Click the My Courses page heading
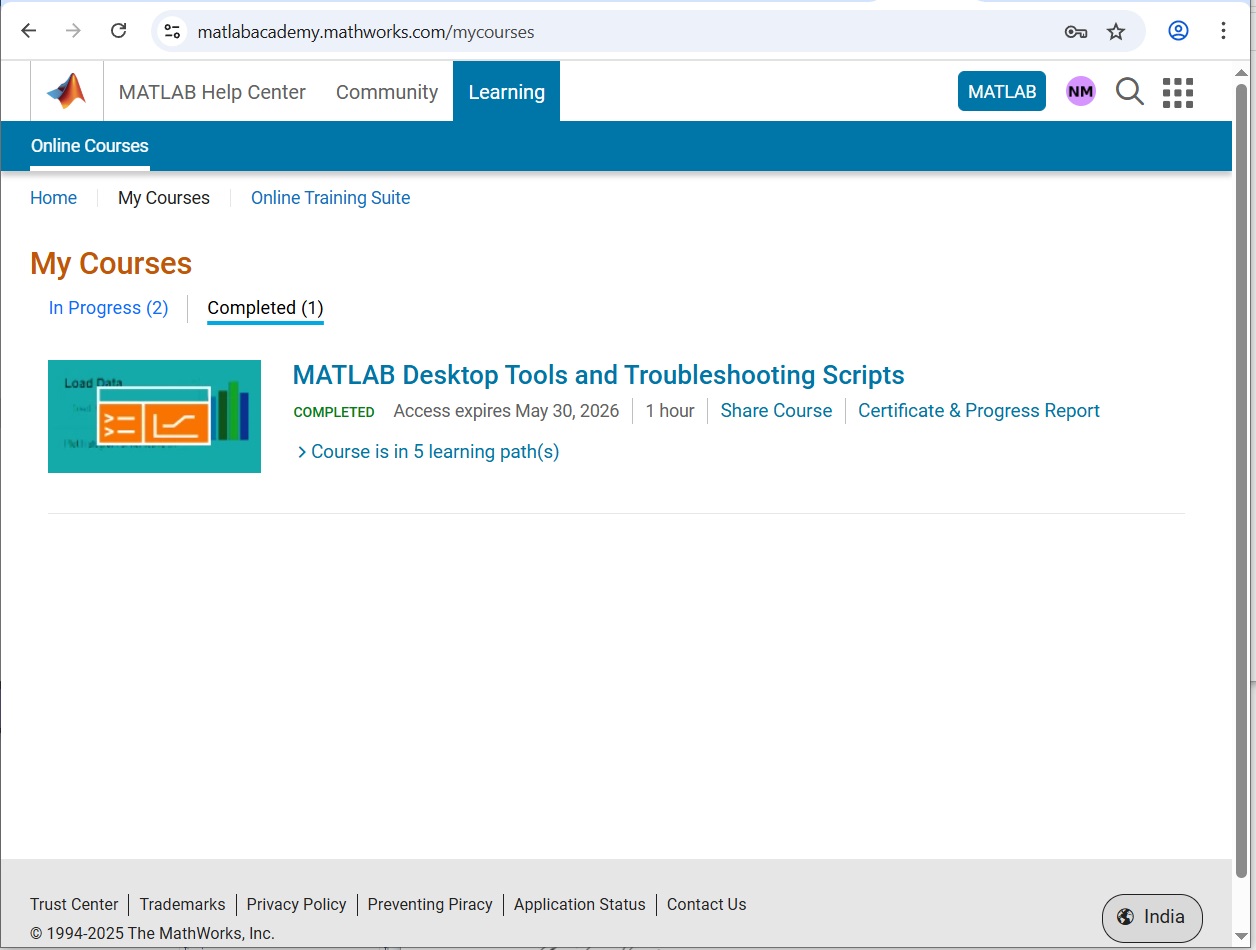1256x950 pixels. click(111, 263)
